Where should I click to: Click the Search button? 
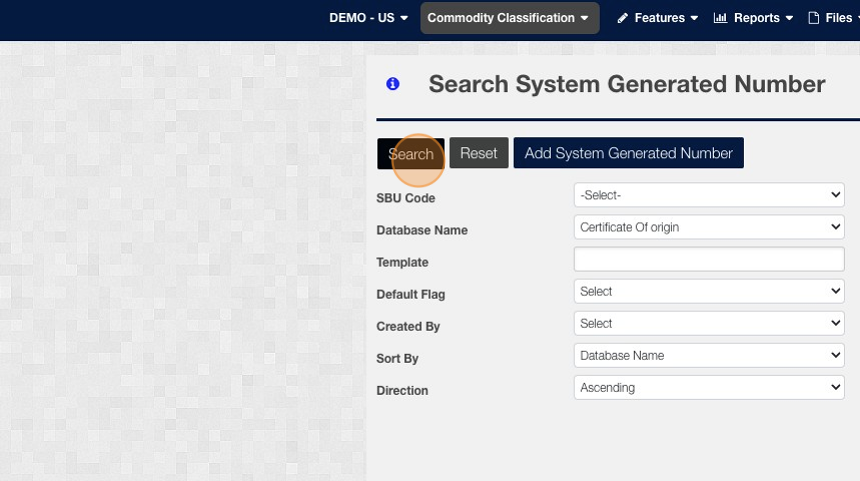(411, 154)
